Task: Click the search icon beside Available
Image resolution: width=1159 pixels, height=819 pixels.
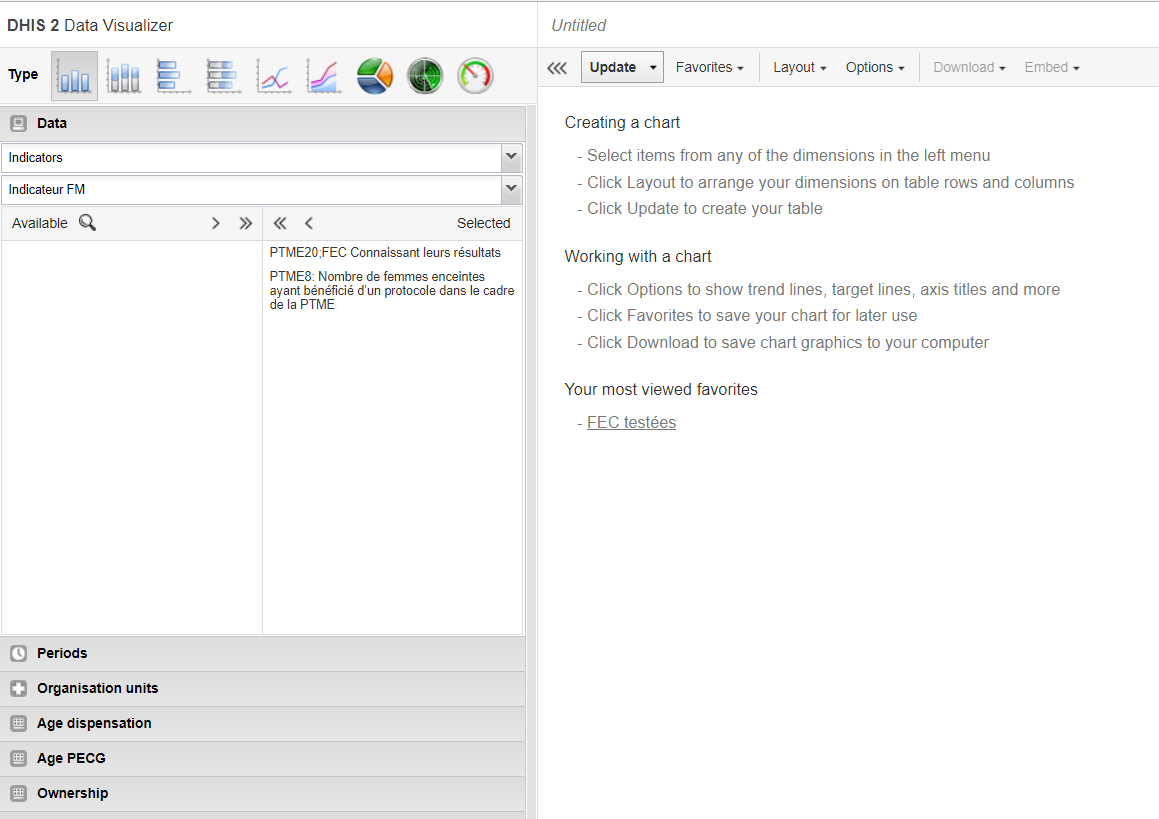Action: click(x=88, y=223)
